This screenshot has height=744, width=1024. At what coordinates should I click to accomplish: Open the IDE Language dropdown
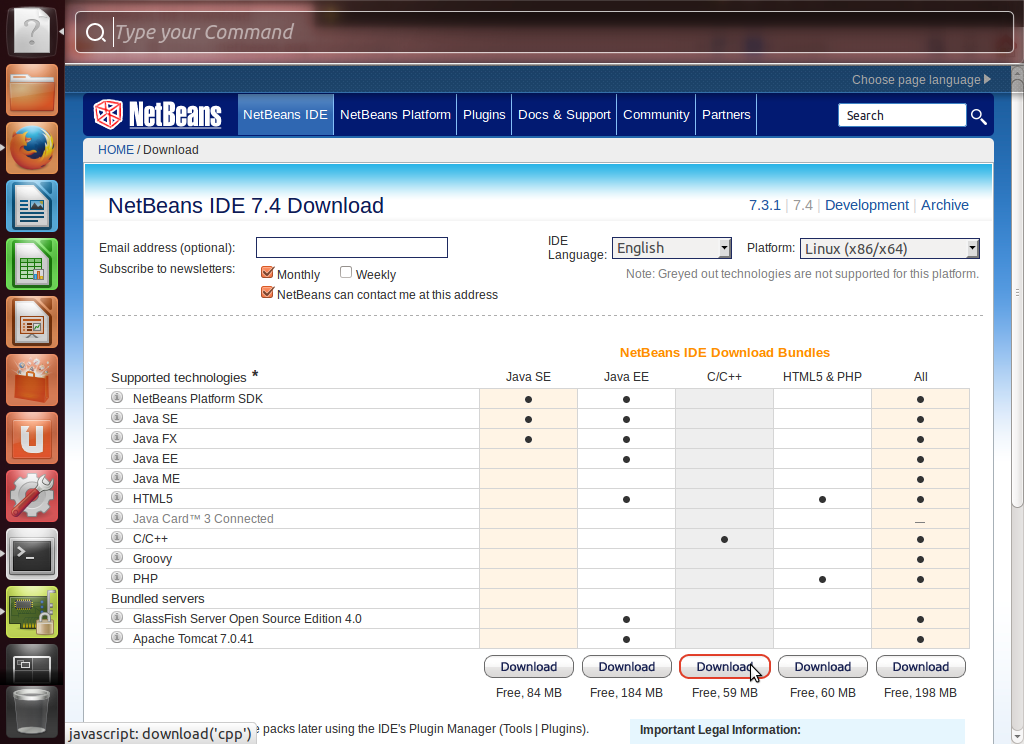pos(671,248)
